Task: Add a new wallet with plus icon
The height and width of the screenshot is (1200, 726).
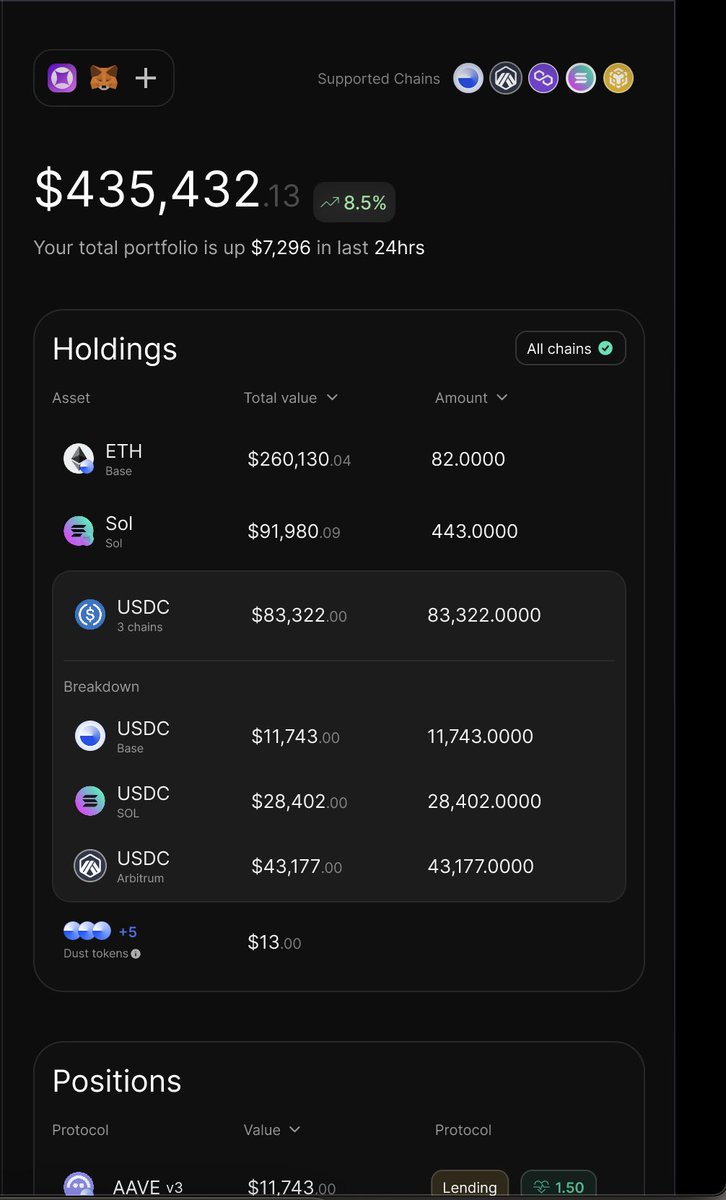Action: click(146, 78)
